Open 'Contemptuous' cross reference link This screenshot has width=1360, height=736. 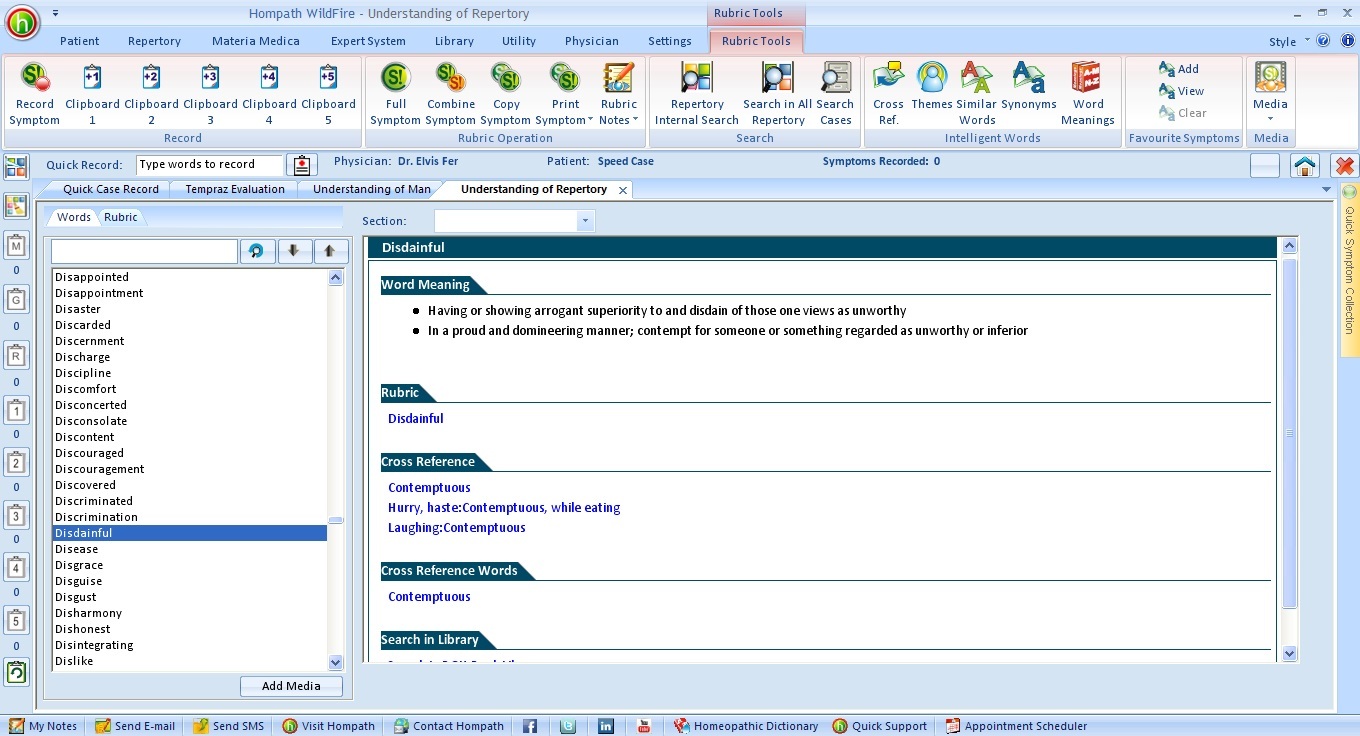click(429, 488)
